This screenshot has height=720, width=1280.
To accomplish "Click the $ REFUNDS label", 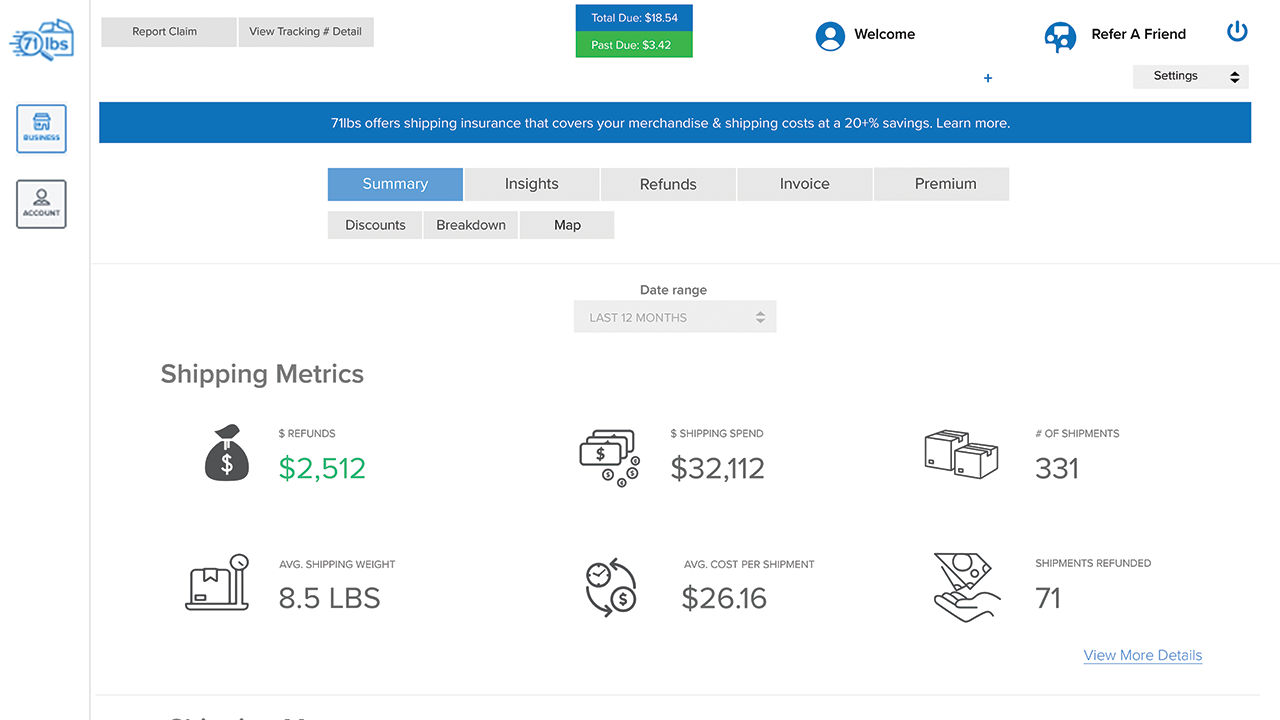I will [307, 434].
